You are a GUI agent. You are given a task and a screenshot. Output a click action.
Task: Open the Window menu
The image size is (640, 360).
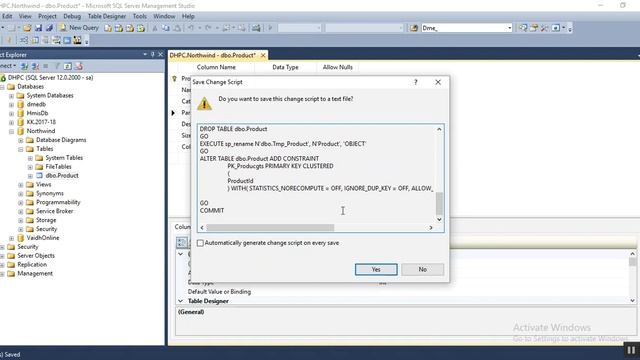[x=164, y=16]
